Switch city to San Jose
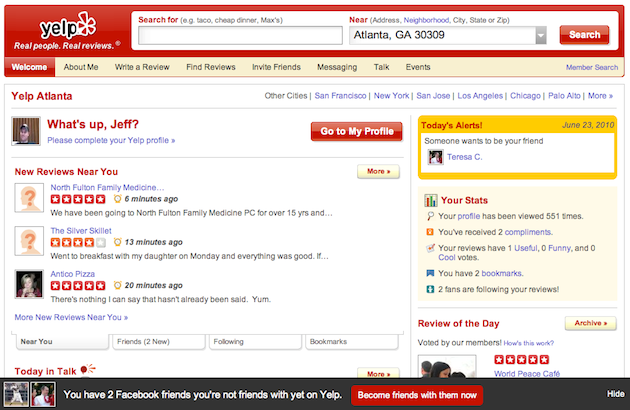The width and height of the screenshot is (630, 410). click(433, 96)
